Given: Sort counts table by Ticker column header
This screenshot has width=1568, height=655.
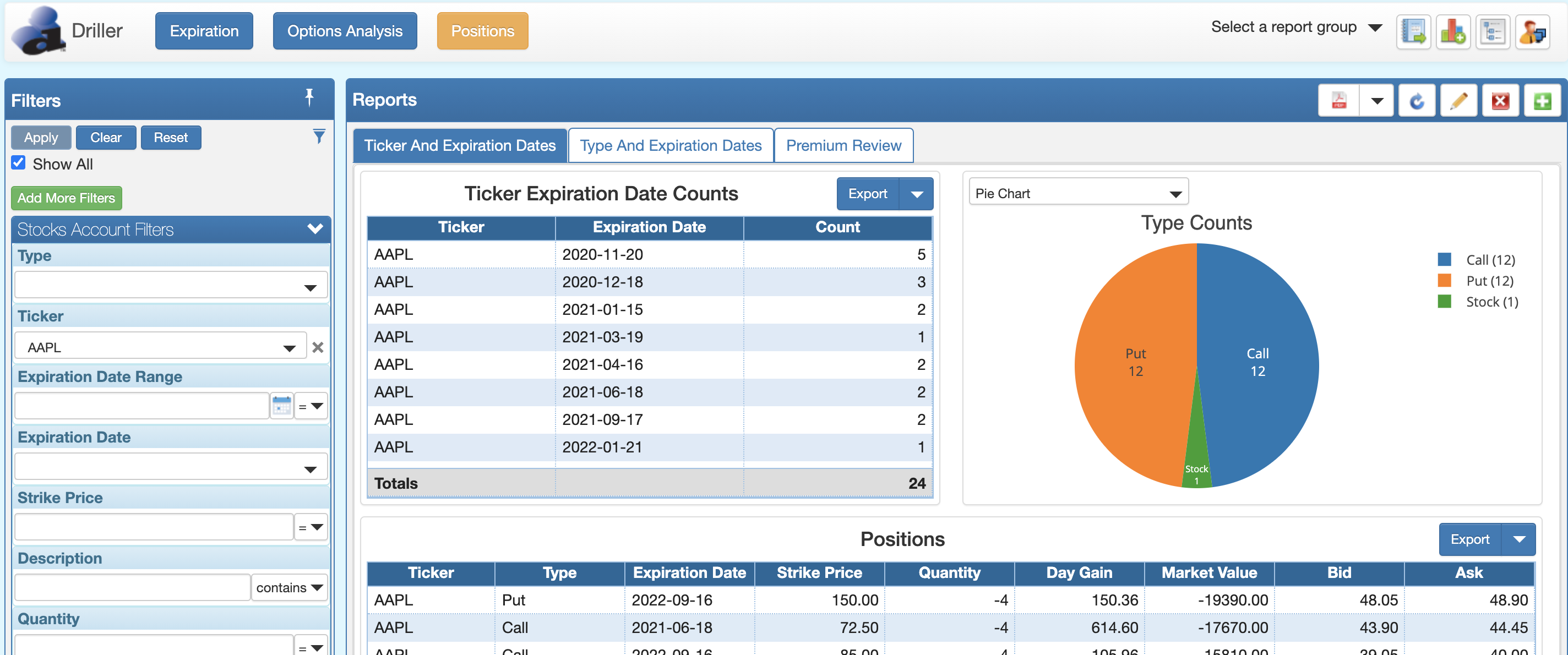Looking at the screenshot, I should click(x=461, y=227).
